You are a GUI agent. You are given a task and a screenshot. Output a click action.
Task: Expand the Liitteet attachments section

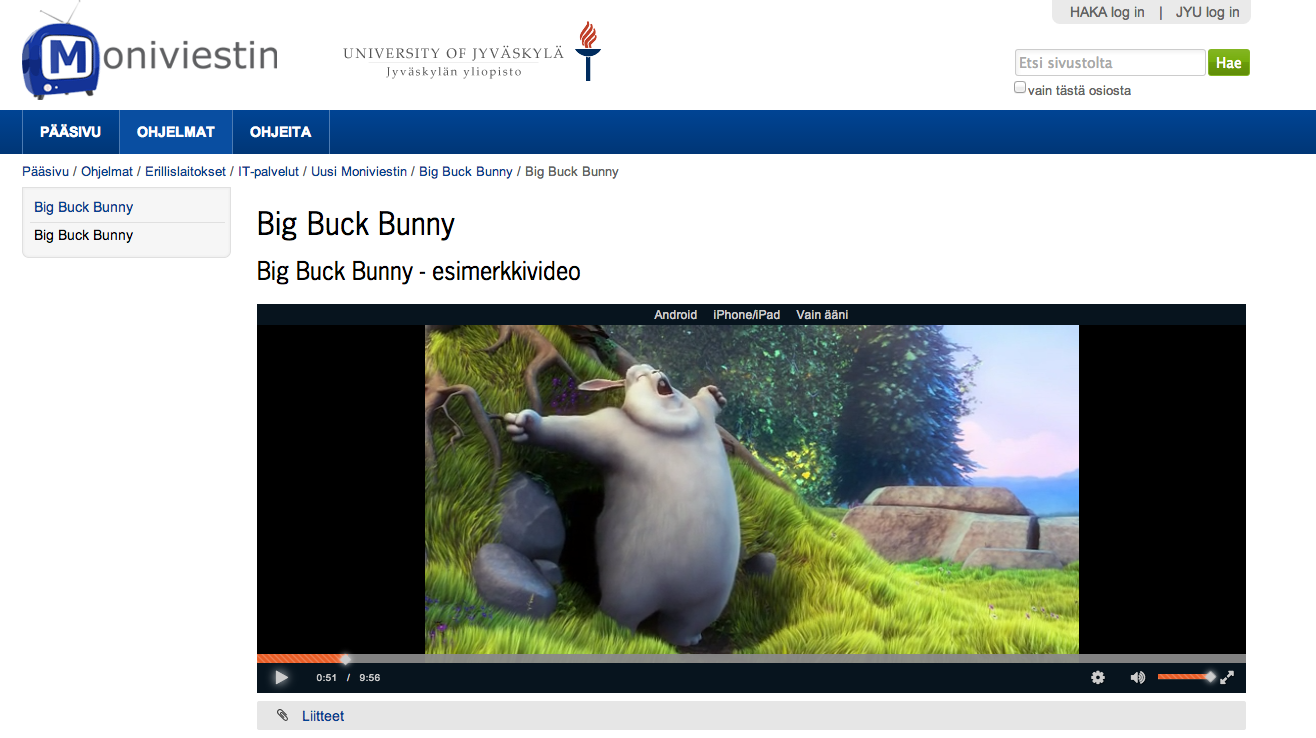pos(323,716)
